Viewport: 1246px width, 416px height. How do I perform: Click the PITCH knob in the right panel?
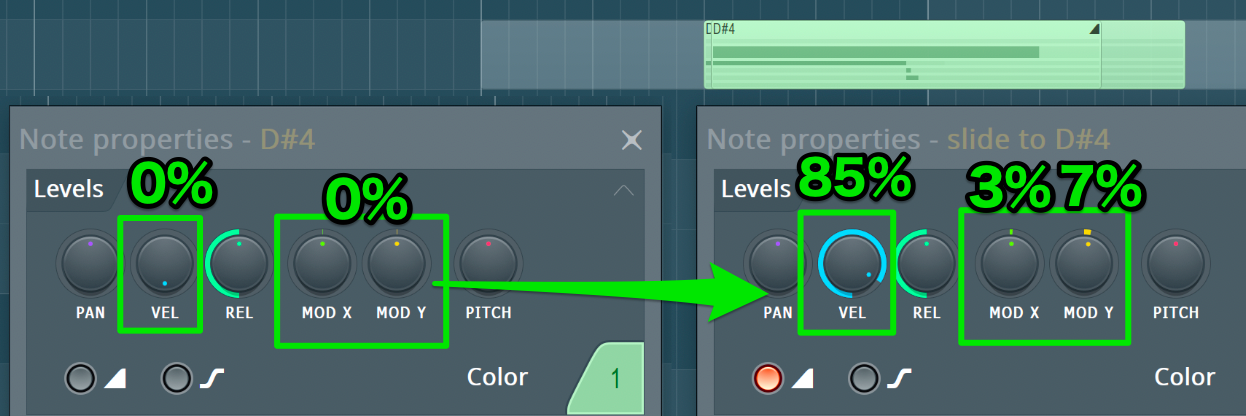click(x=1176, y=264)
